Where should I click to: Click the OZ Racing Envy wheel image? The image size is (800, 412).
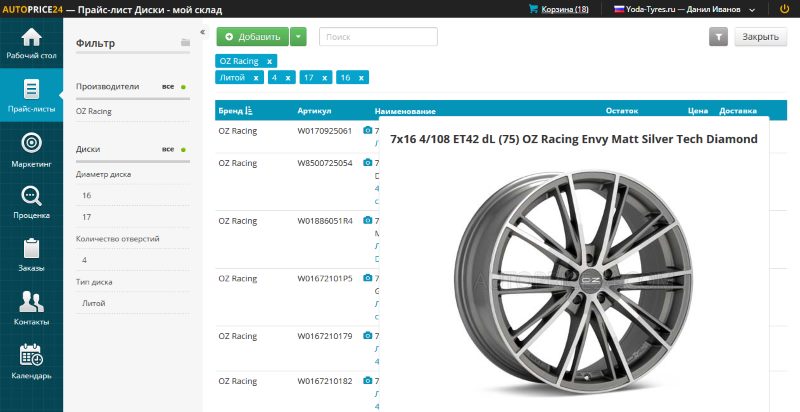click(573, 282)
